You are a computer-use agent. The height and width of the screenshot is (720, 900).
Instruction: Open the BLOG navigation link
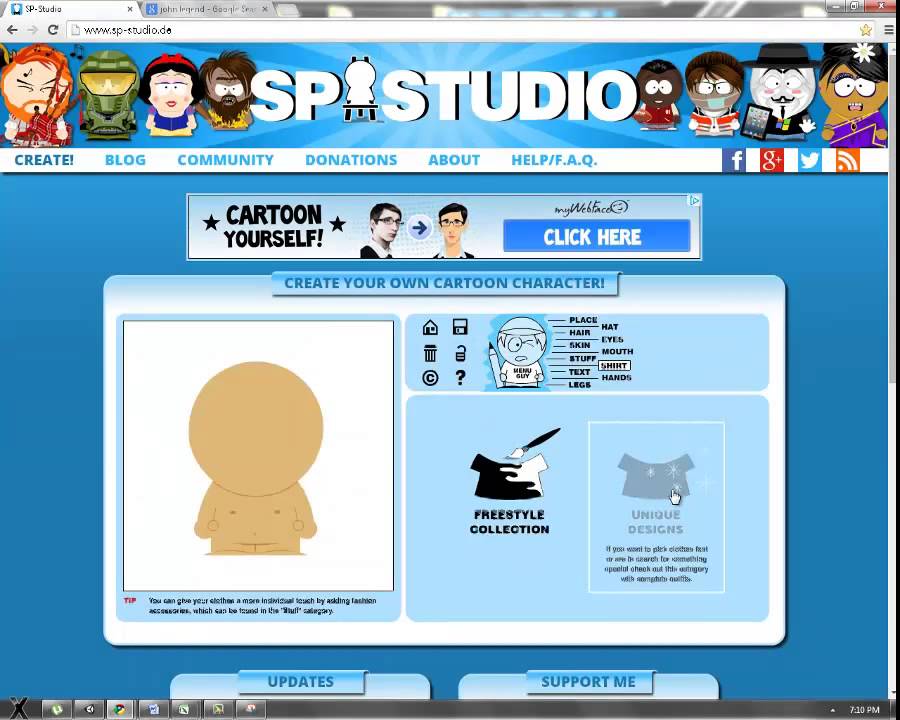click(x=125, y=160)
